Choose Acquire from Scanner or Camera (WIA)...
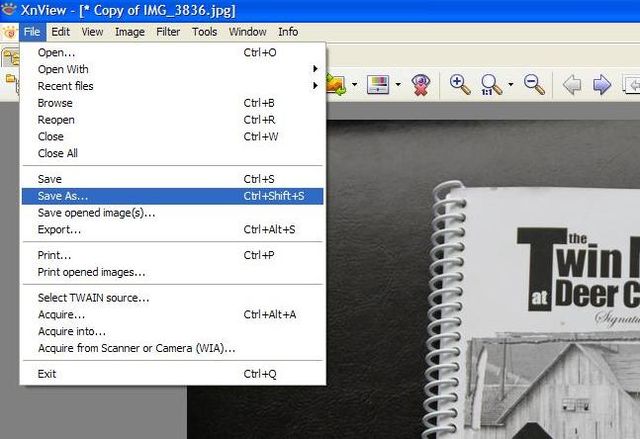This screenshot has width=640, height=439. [x=173, y=348]
